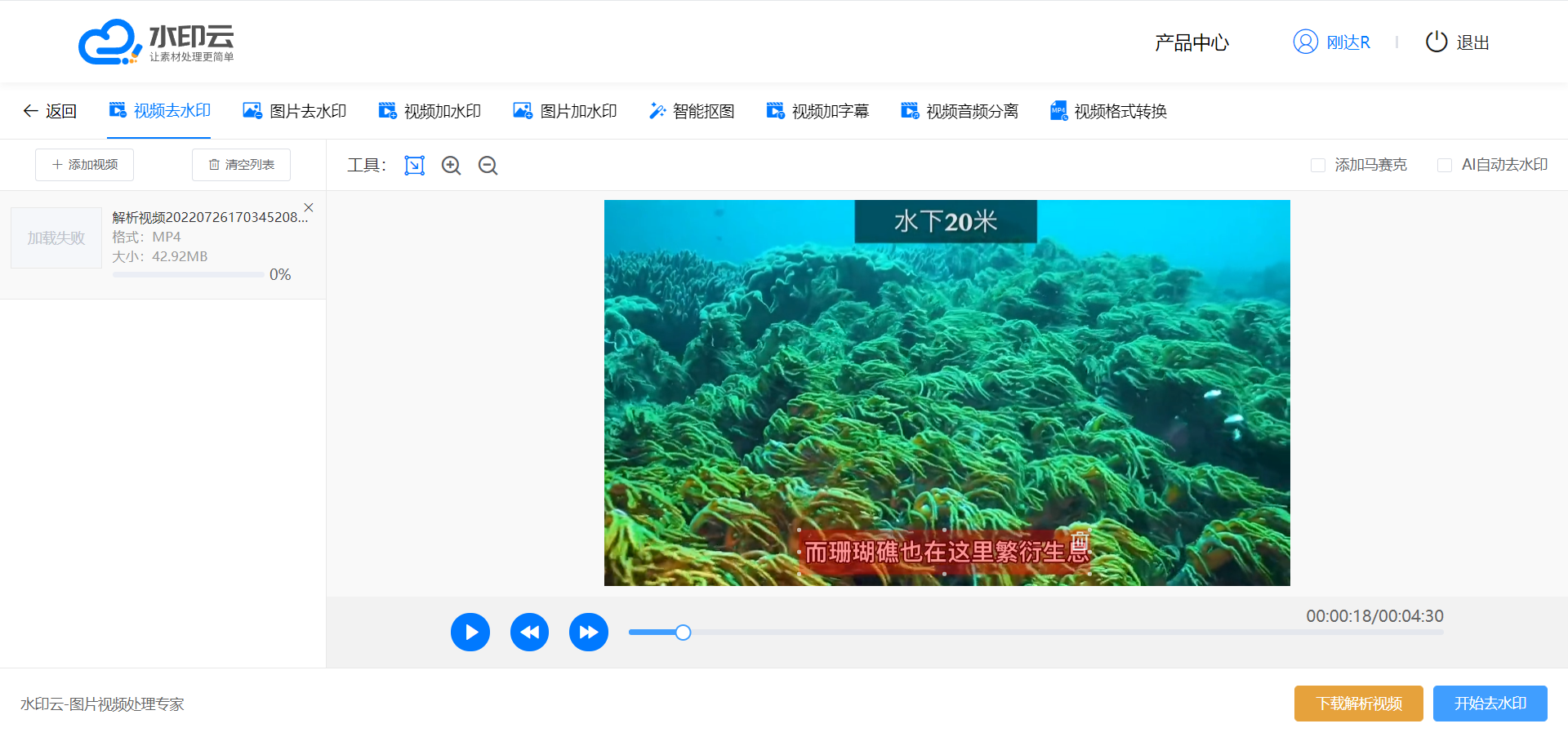Open the 视频格式转换 tab
Screen dimensions: 1568x737
click(x=1108, y=111)
